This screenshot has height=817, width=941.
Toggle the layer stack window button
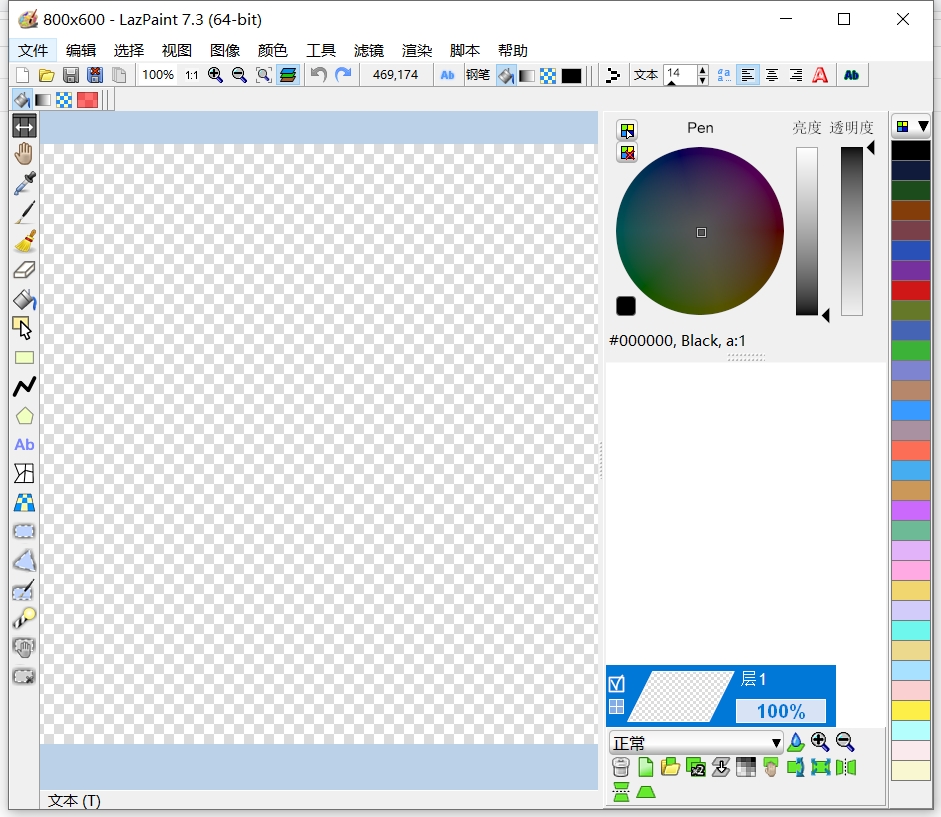[288, 75]
